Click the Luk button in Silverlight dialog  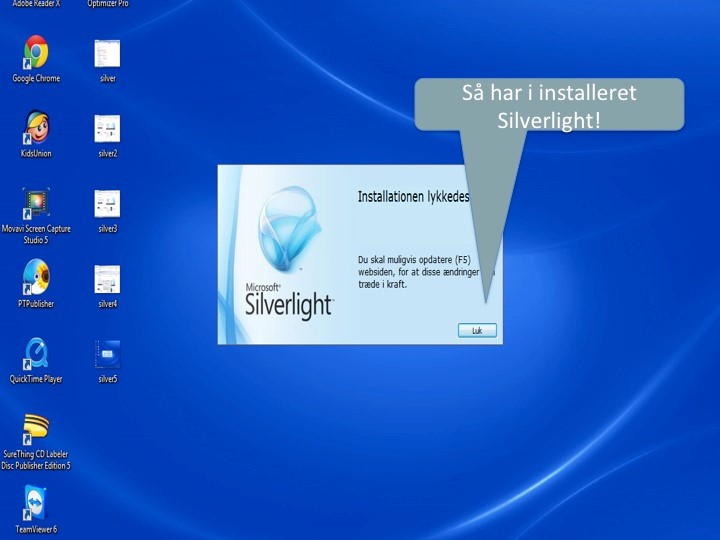477,330
